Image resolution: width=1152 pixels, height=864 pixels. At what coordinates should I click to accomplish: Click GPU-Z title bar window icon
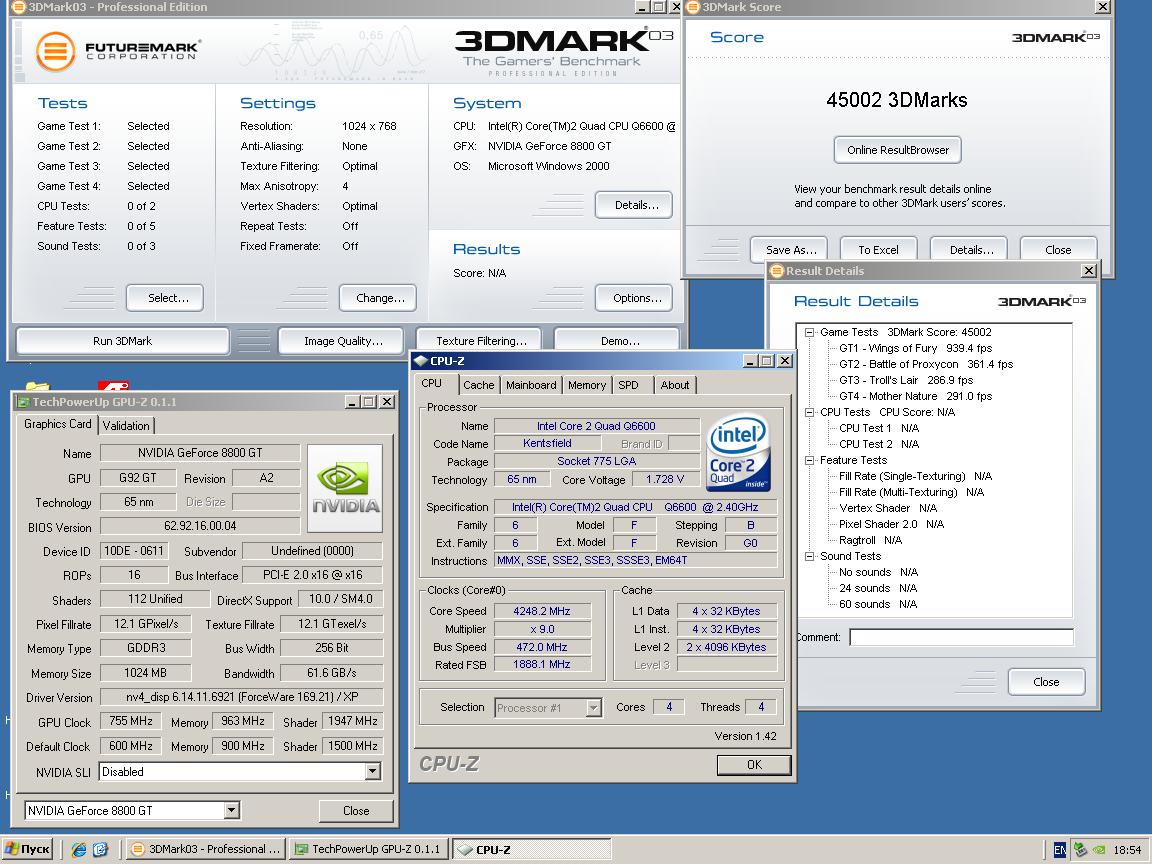click(23, 402)
